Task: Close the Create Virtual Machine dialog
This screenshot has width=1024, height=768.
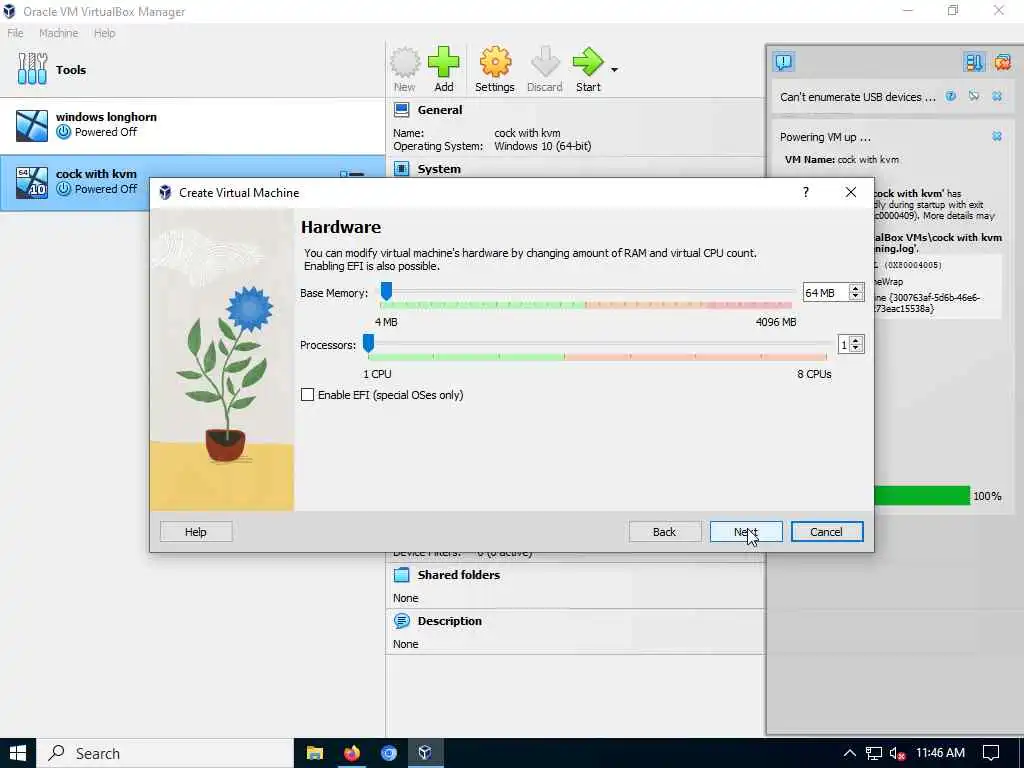Action: click(x=850, y=192)
